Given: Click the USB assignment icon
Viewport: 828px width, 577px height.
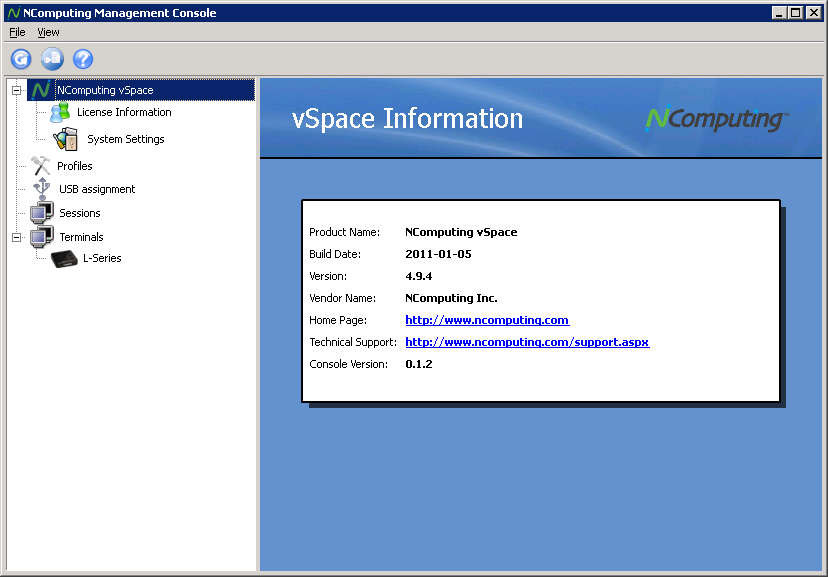Looking at the screenshot, I should pyautogui.click(x=42, y=189).
